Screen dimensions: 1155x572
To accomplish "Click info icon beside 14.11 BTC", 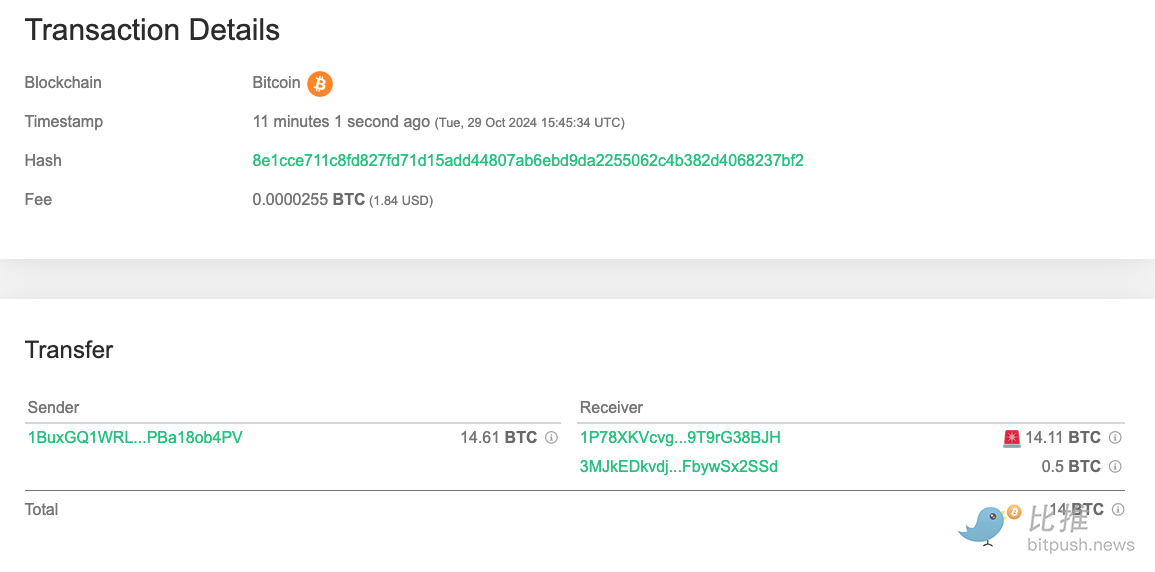I will [x=1115, y=437].
